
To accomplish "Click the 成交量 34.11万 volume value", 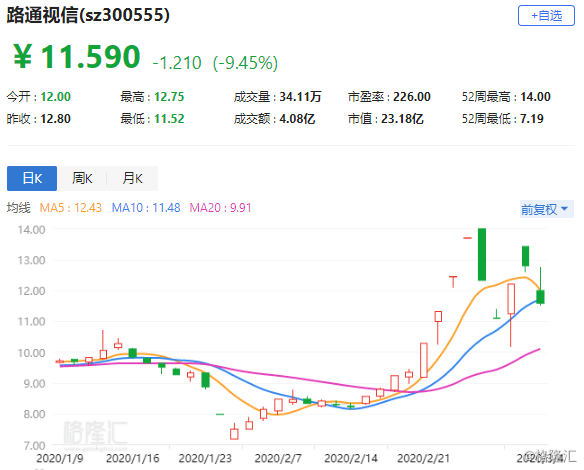I will 277,97.
